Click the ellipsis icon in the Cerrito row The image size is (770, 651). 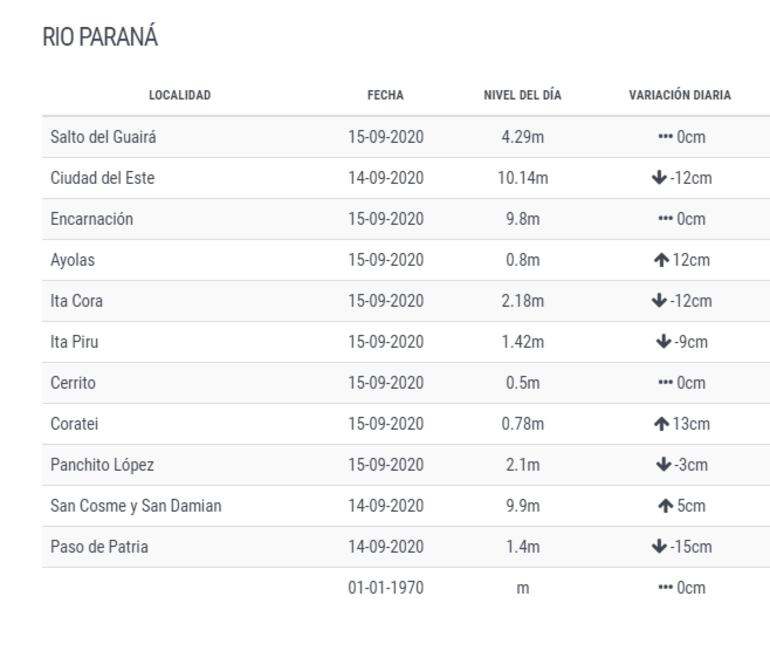point(664,383)
